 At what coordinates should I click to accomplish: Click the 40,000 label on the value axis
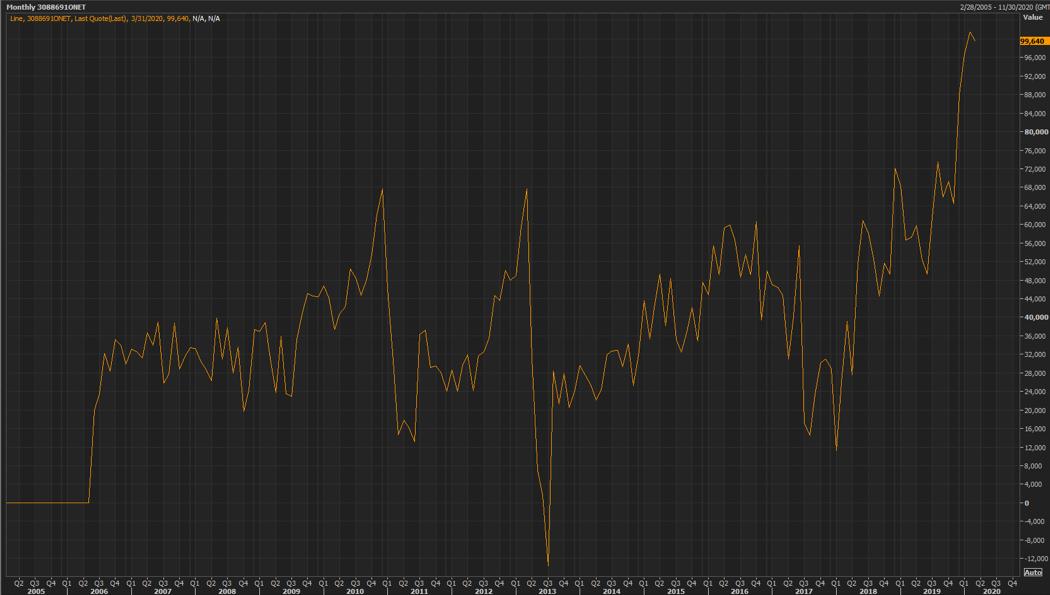click(x=1035, y=317)
